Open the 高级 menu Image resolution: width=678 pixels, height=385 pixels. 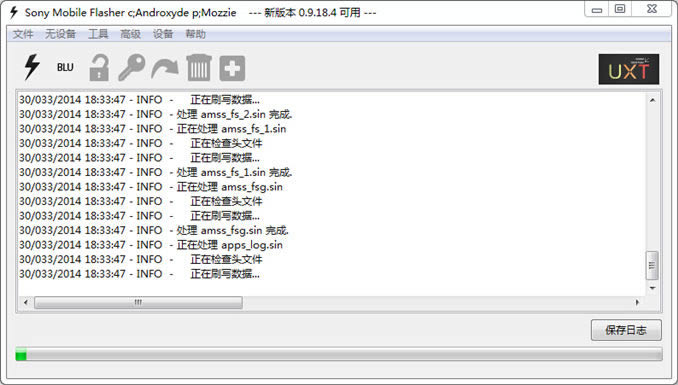[131, 34]
